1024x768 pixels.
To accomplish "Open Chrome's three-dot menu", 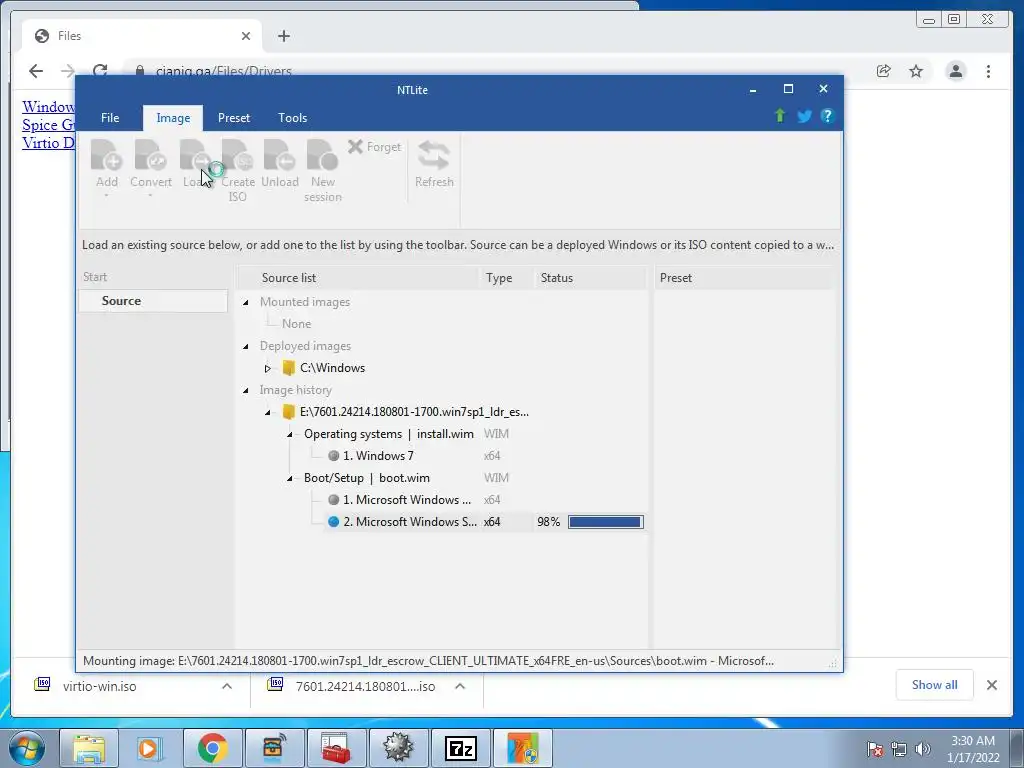I will pos(989,71).
